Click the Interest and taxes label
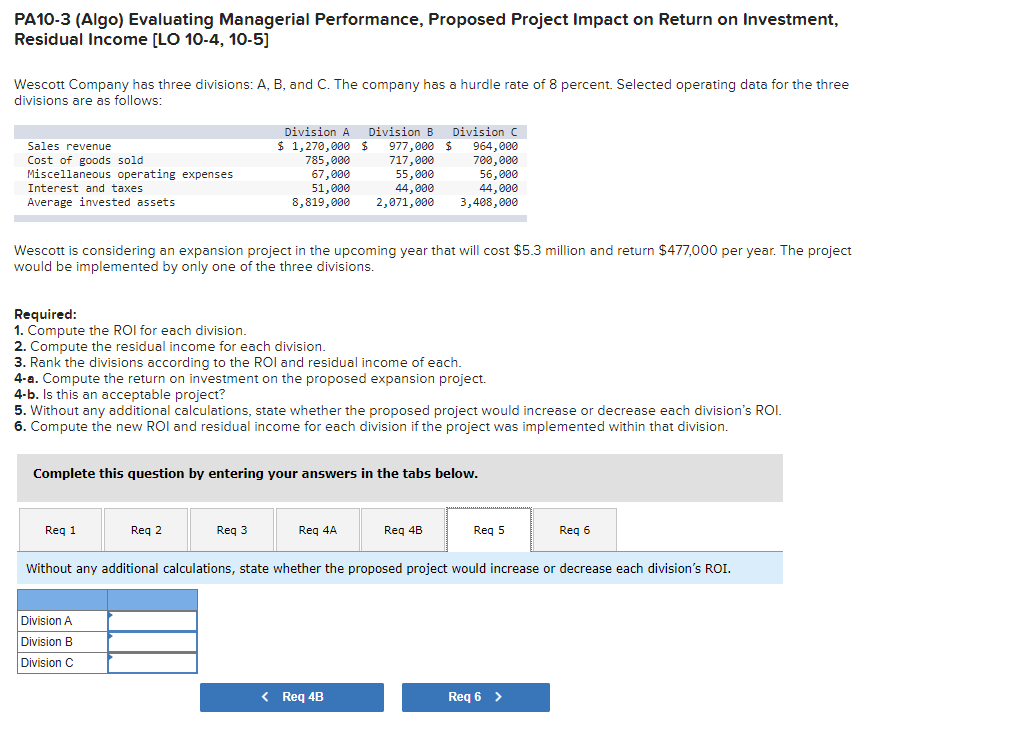Screen dimensions: 1031x741 85,188
